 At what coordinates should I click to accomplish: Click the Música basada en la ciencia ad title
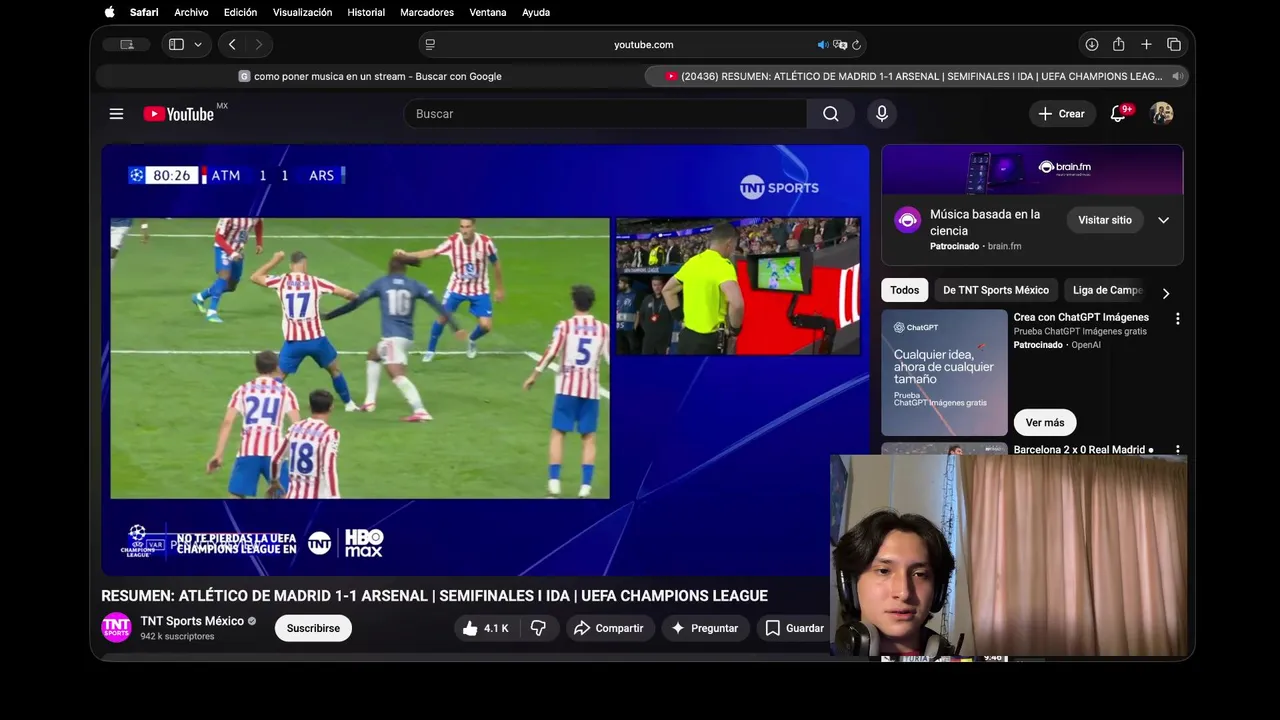(x=985, y=222)
